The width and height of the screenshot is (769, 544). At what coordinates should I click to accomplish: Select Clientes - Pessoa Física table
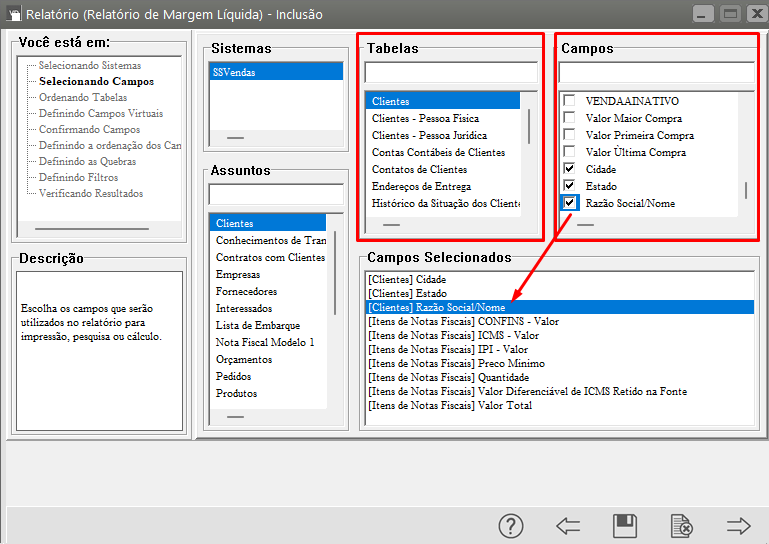tap(425, 118)
